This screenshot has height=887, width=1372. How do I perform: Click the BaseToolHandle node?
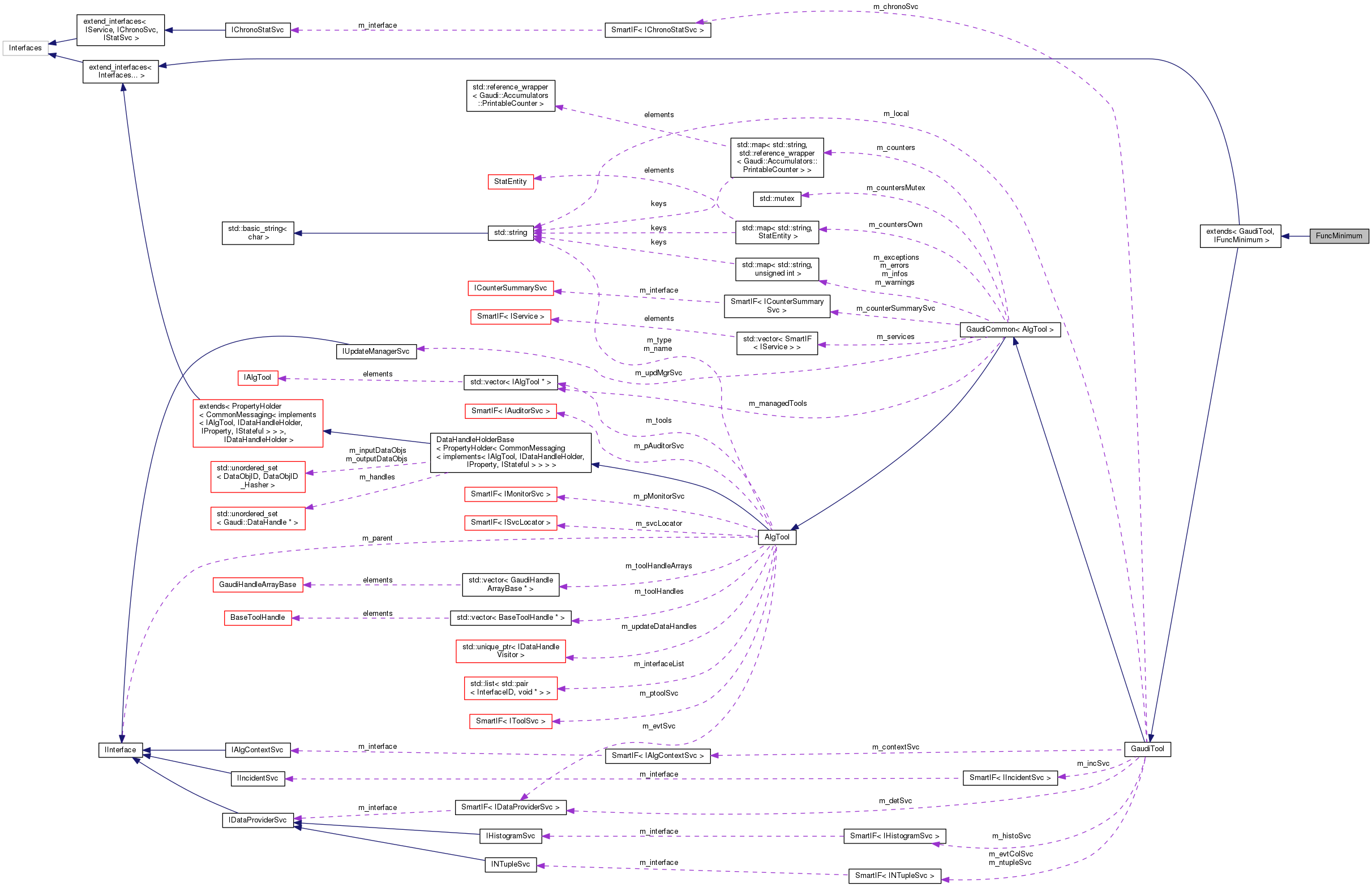(x=258, y=618)
